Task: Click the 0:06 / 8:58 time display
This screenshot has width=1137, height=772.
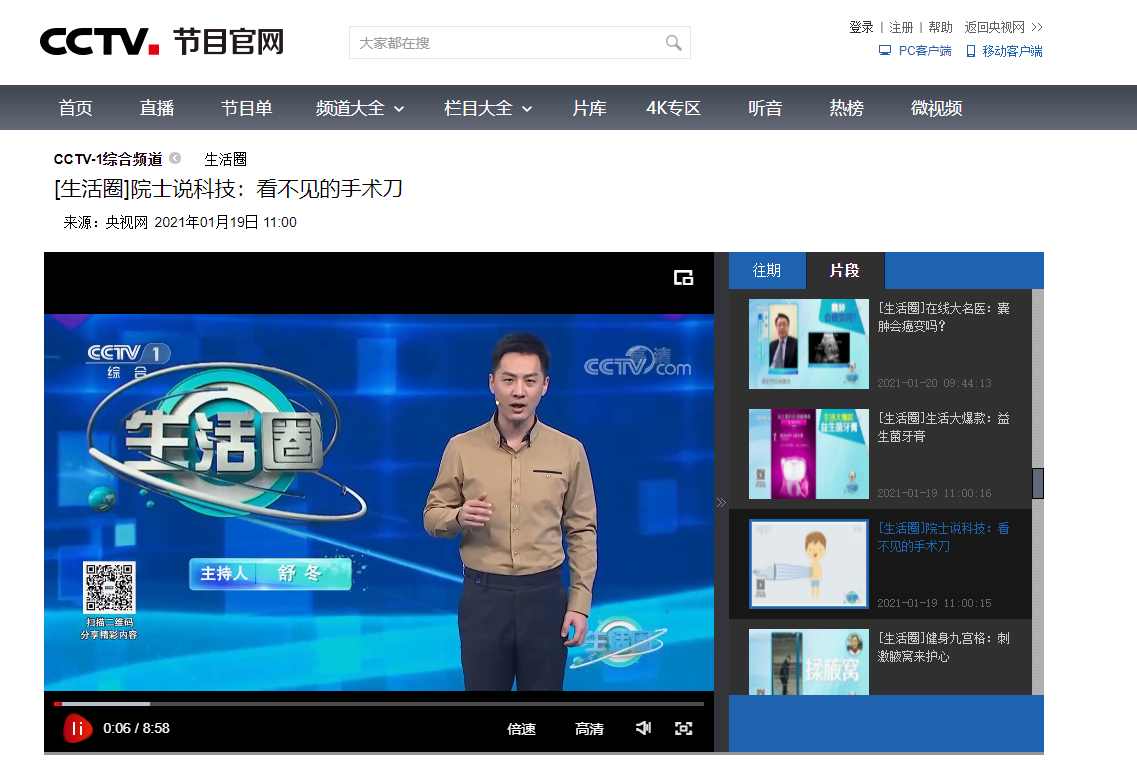Action: 136,728
